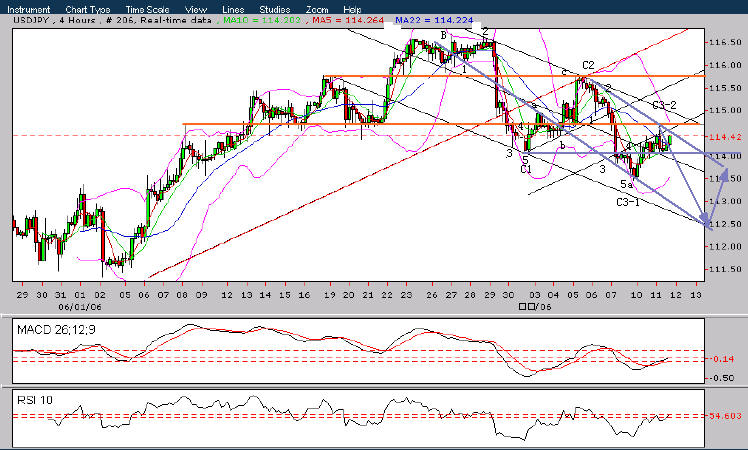Click the C1 wave annotation
This screenshot has height=450, width=748.
[x=526, y=169]
